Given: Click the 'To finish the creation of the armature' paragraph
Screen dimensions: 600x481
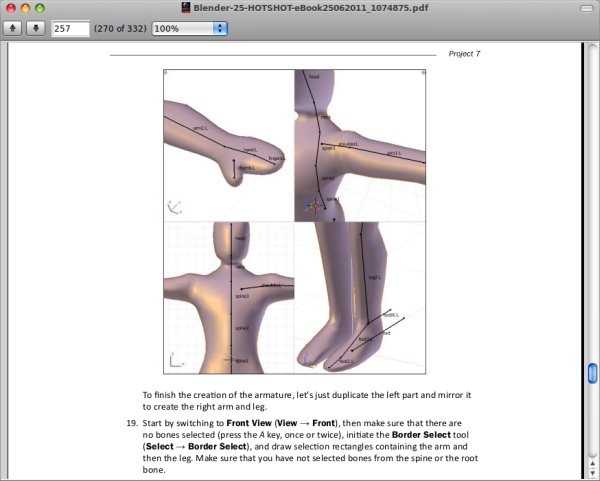Looking at the screenshot, I should pyautogui.click(x=307, y=401).
